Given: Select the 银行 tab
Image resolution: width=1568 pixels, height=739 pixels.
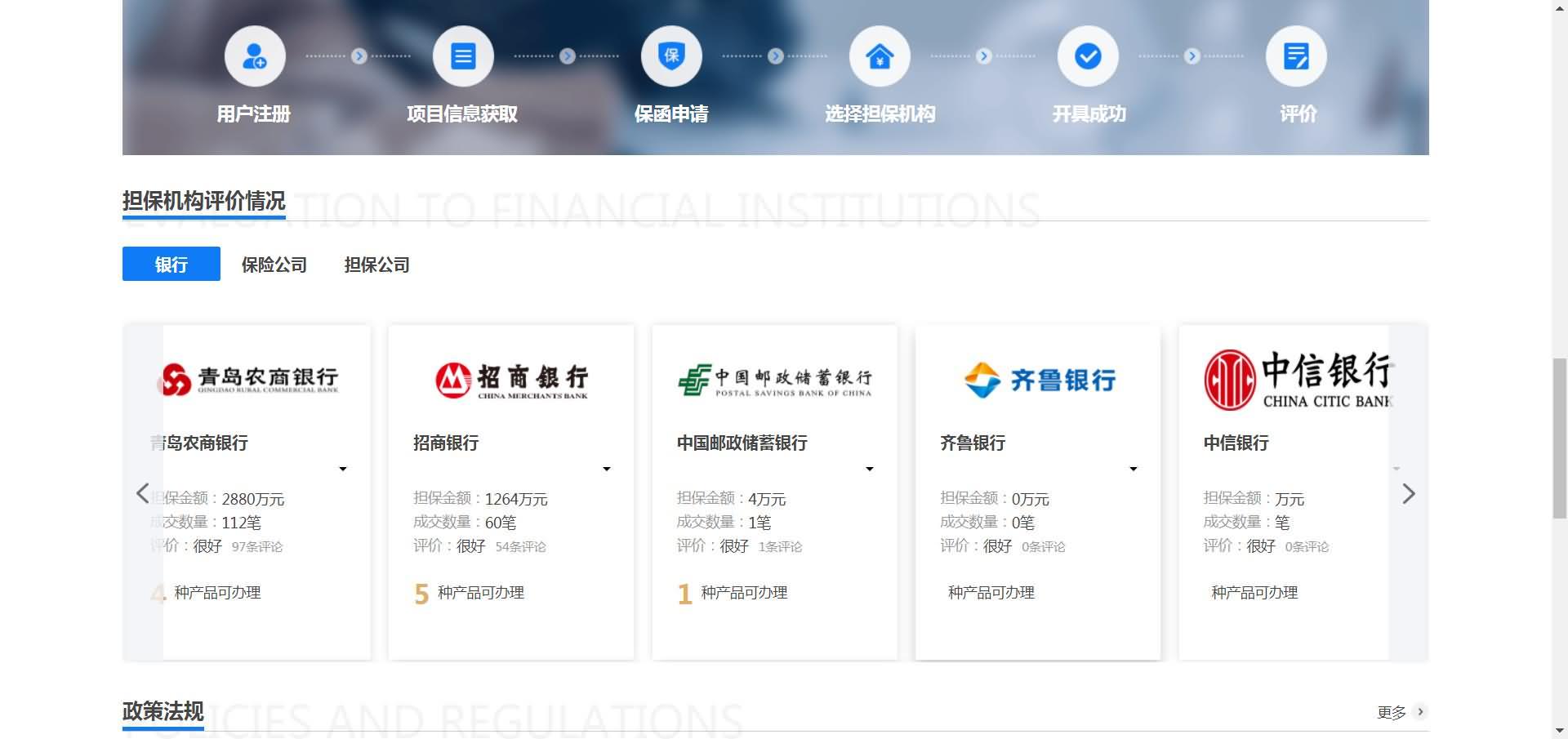Looking at the screenshot, I should click(x=171, y=264).
